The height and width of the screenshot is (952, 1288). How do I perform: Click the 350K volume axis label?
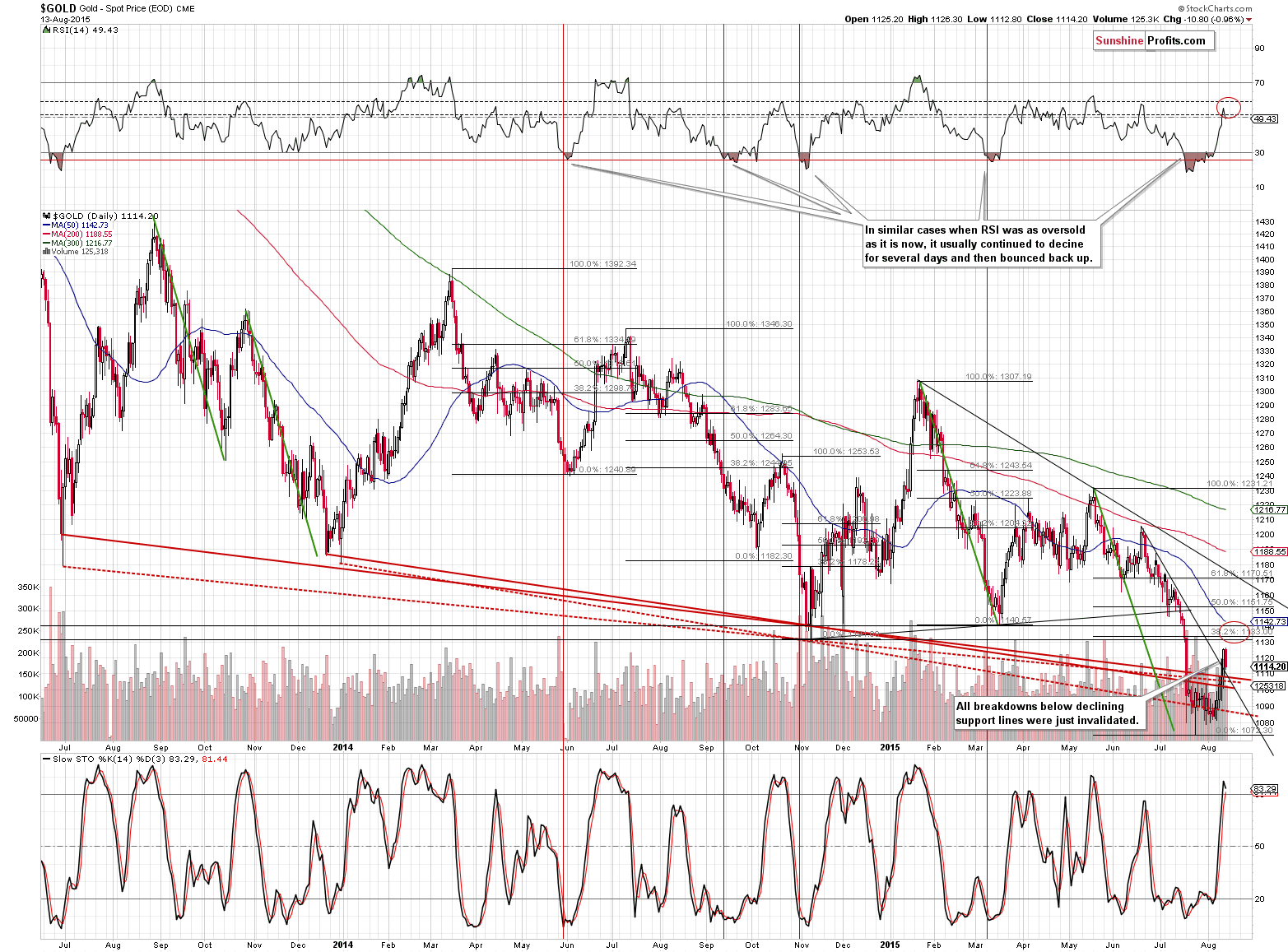(x=28, y=587)
